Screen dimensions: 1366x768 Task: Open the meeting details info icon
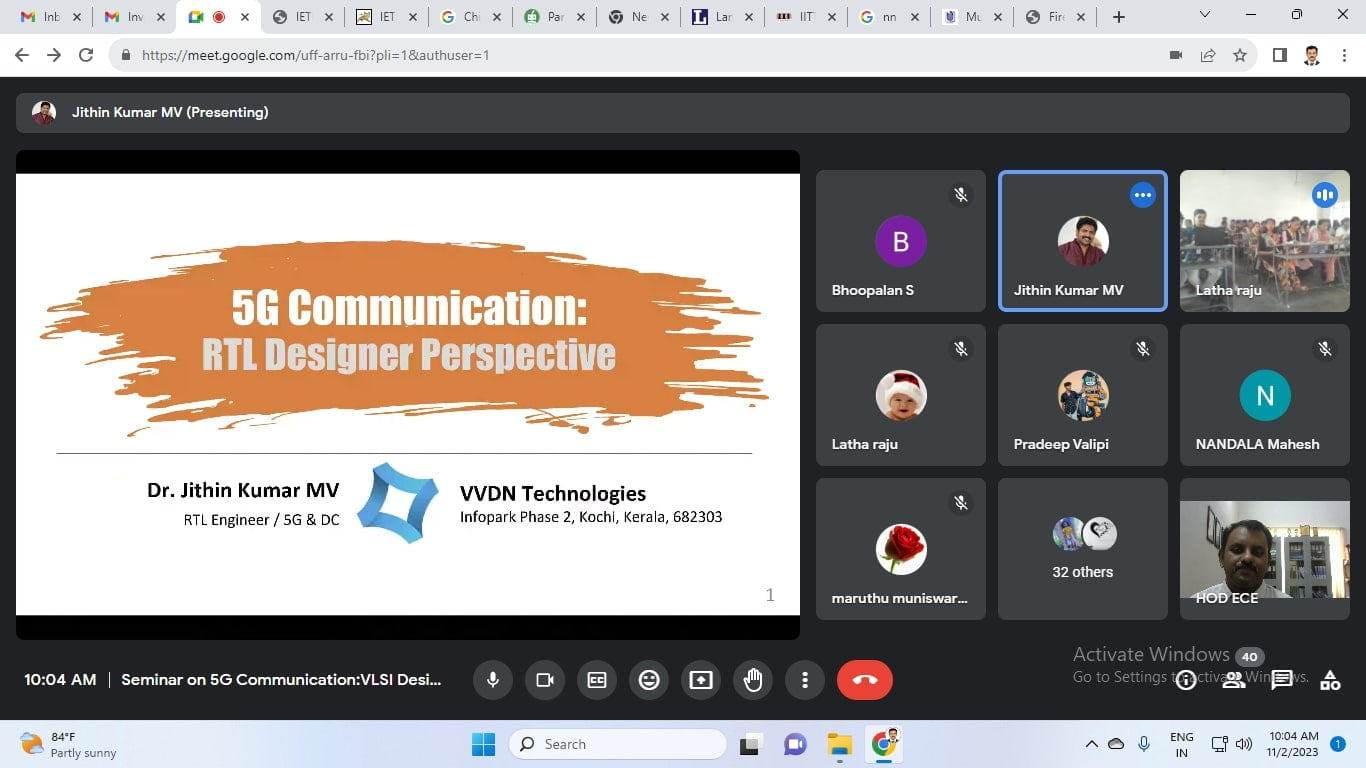pyautogui.click(x=1186, y=681)
